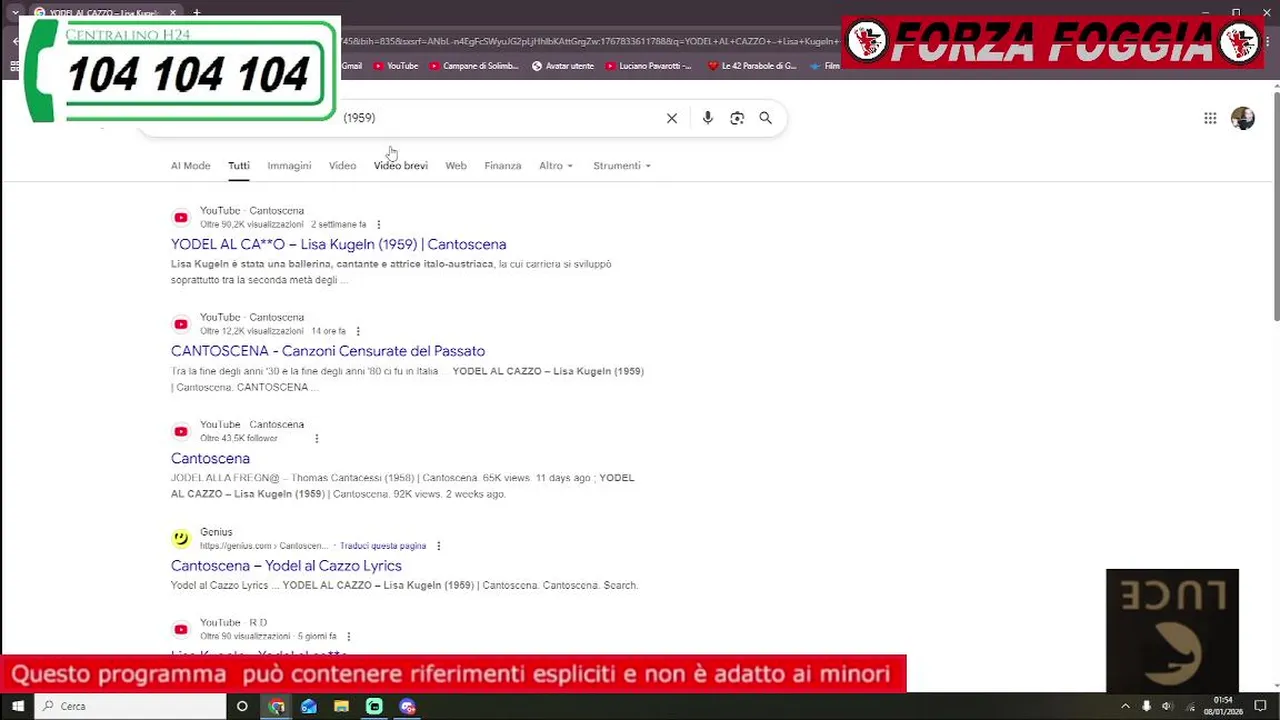Click YouTube favicon of the Canzoni Censurate result

point(181,324)
